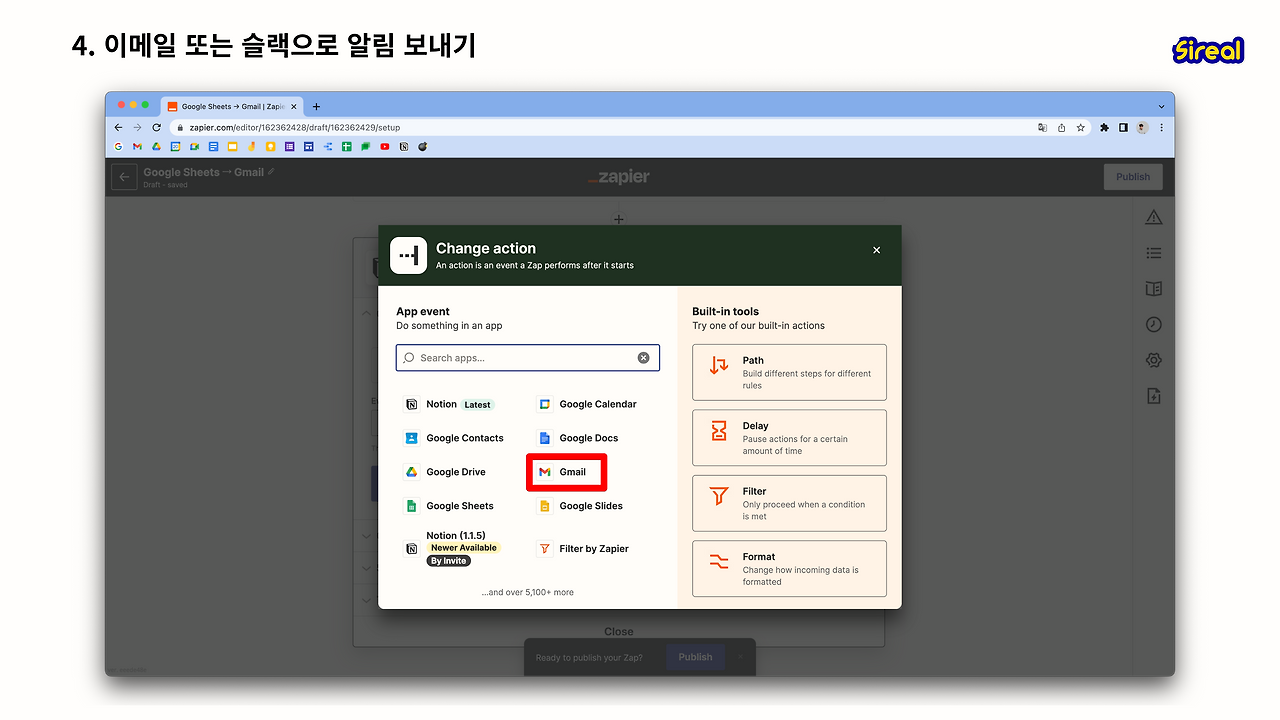Choose the Filter built-in tool
The height and width of the screenshot is (720, 1280).
click(x=789, y=503)
